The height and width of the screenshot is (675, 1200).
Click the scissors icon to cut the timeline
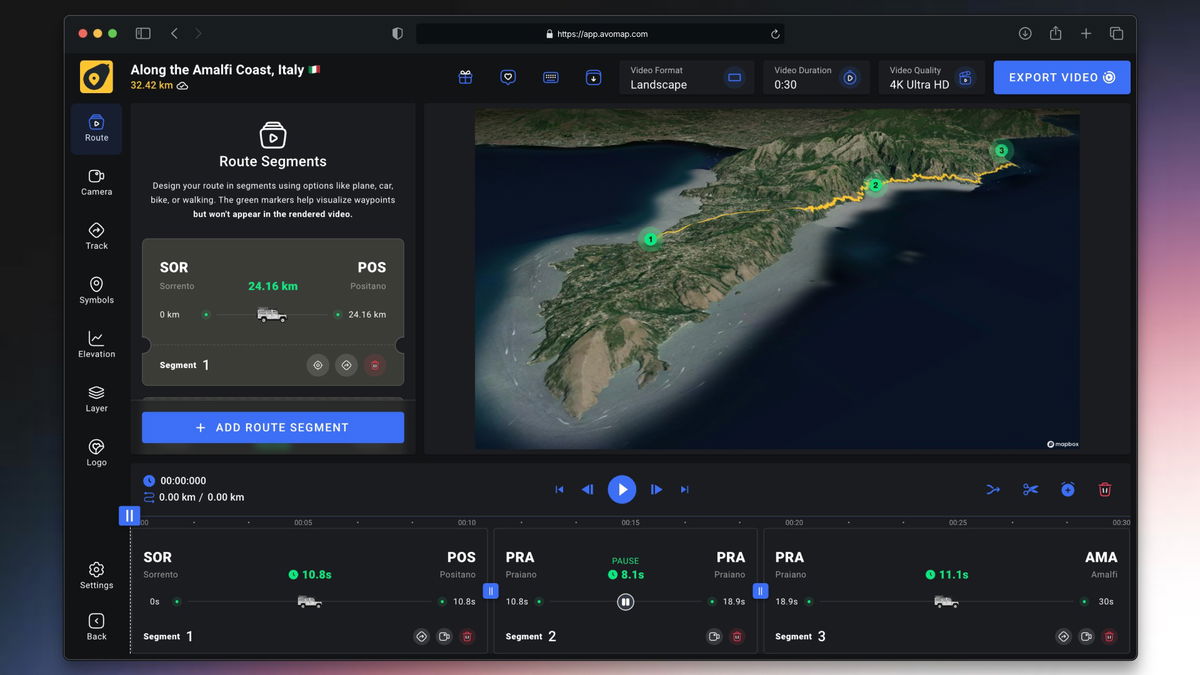click(x=1030, y=489)
